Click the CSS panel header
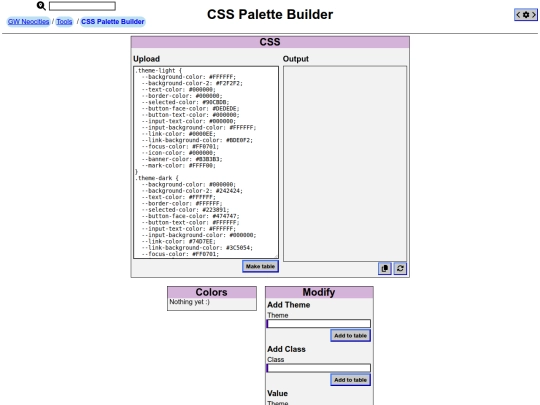Screen dimensions: 540x405 pyautogui.click(x=270, y=42)
